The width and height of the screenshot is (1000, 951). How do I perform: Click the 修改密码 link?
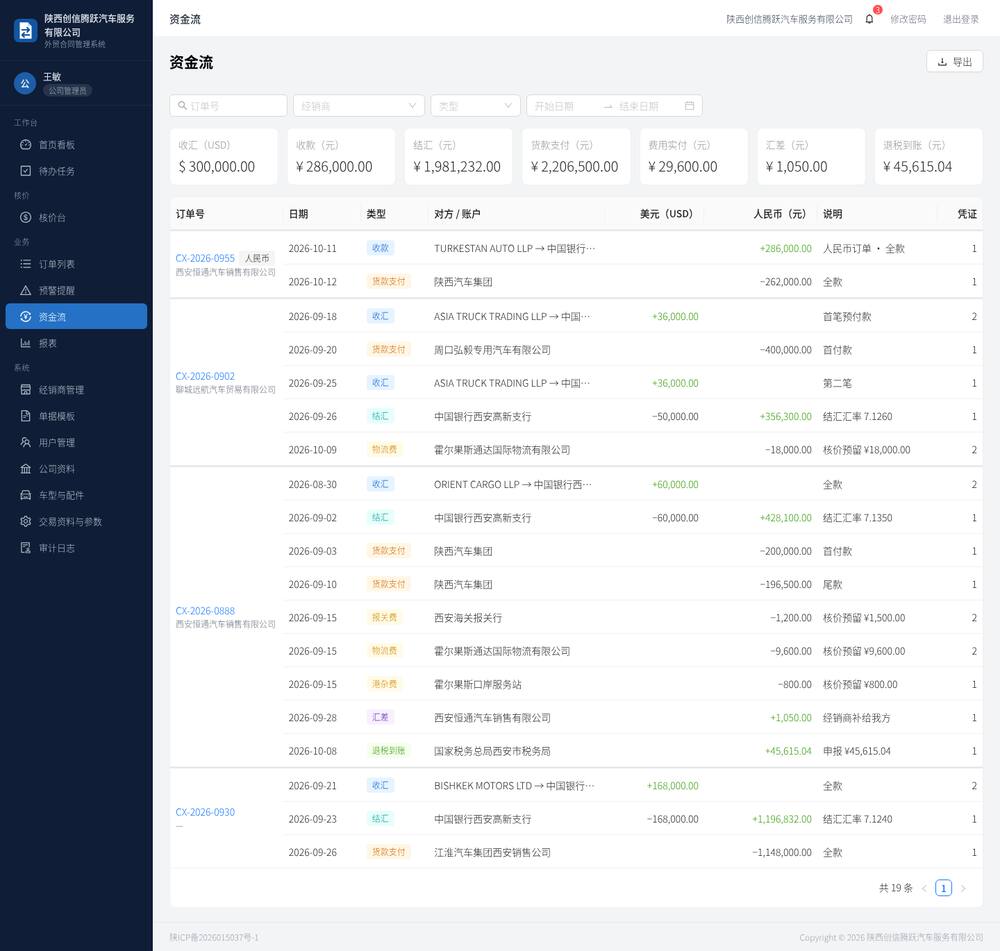click(908, 19)
